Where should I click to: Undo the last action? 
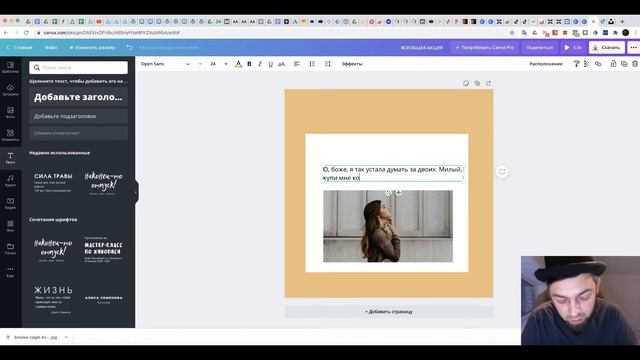[x=129, y=48]
